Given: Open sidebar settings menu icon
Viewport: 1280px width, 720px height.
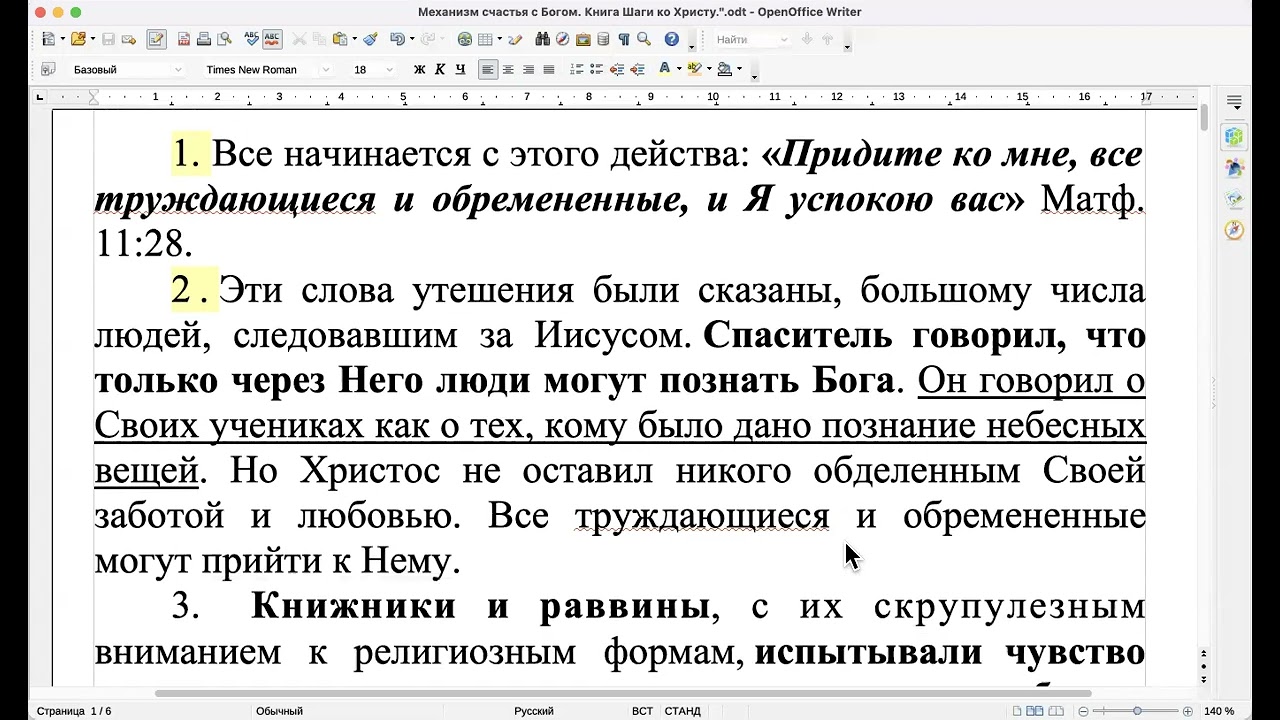Looking at the screenshot, I should (x=1234, y=103).
